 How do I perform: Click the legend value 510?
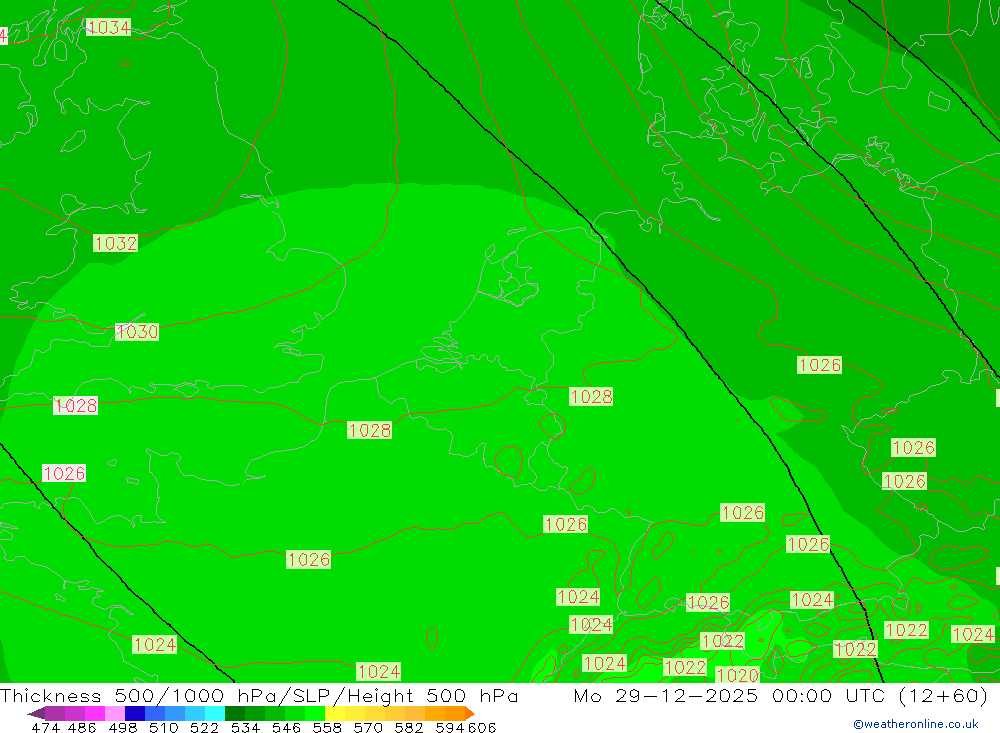pos(163,727)
